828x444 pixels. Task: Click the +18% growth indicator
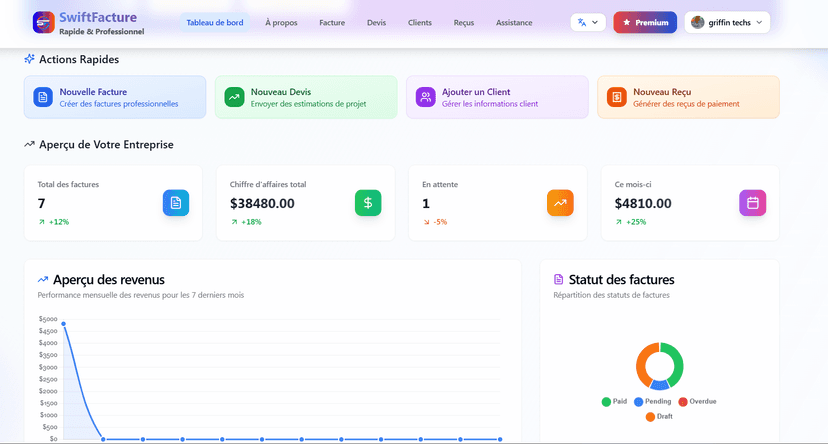coord(246,222)
